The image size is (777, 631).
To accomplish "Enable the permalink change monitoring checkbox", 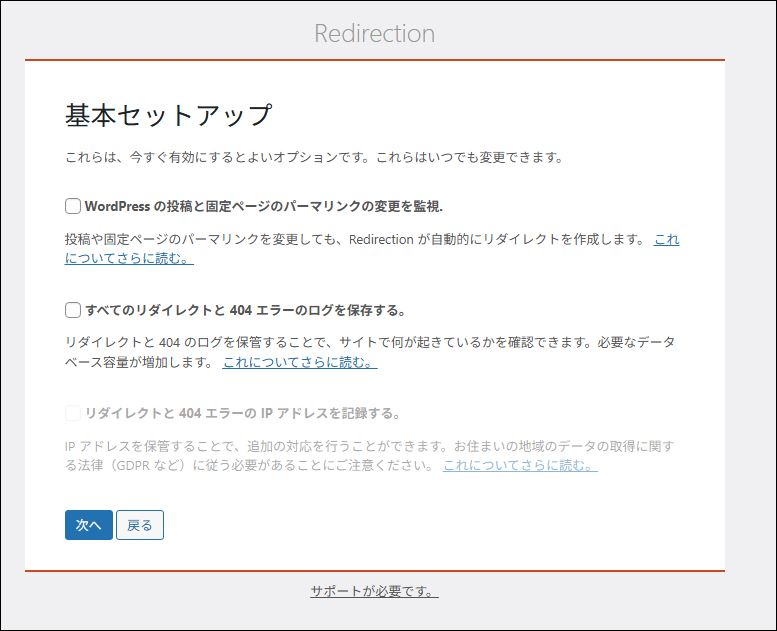I will (x=73, y=206).
